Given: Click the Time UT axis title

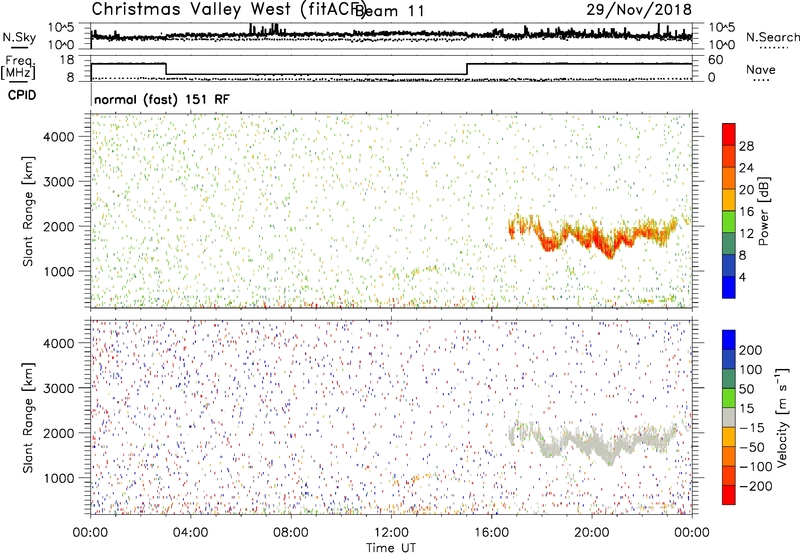Looking at the screenshot, I should pos(391,548).
